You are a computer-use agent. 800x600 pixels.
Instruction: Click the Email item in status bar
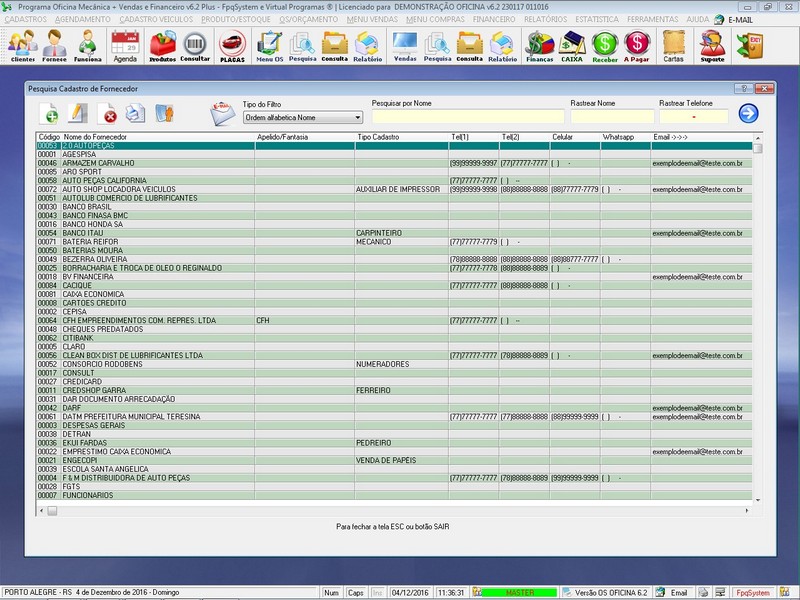point(673,593)
